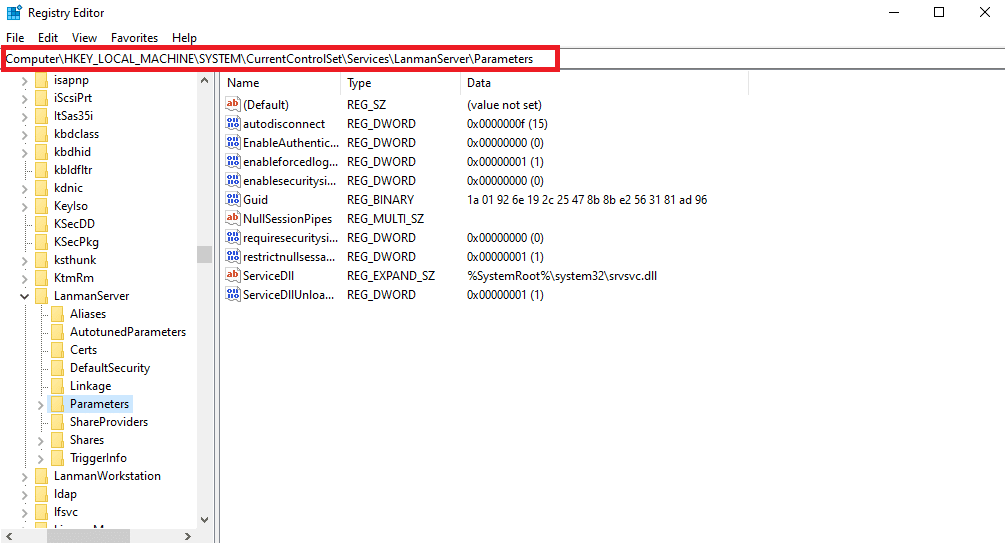Image resolution: width=1005 pixels, height=543 pixels.
Task: Select the DefaultSecurity tree key
Action: pyautogui.click(x=110, y=368)
